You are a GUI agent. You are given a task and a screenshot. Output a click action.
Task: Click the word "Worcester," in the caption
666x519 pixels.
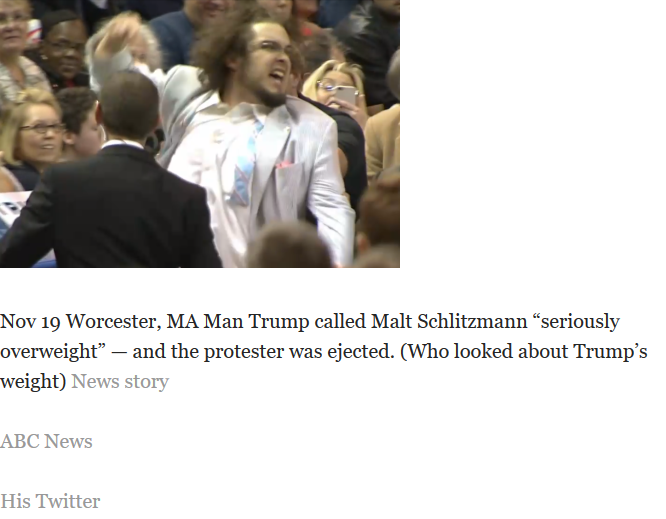pyautogui.click(x=113, y=322)
